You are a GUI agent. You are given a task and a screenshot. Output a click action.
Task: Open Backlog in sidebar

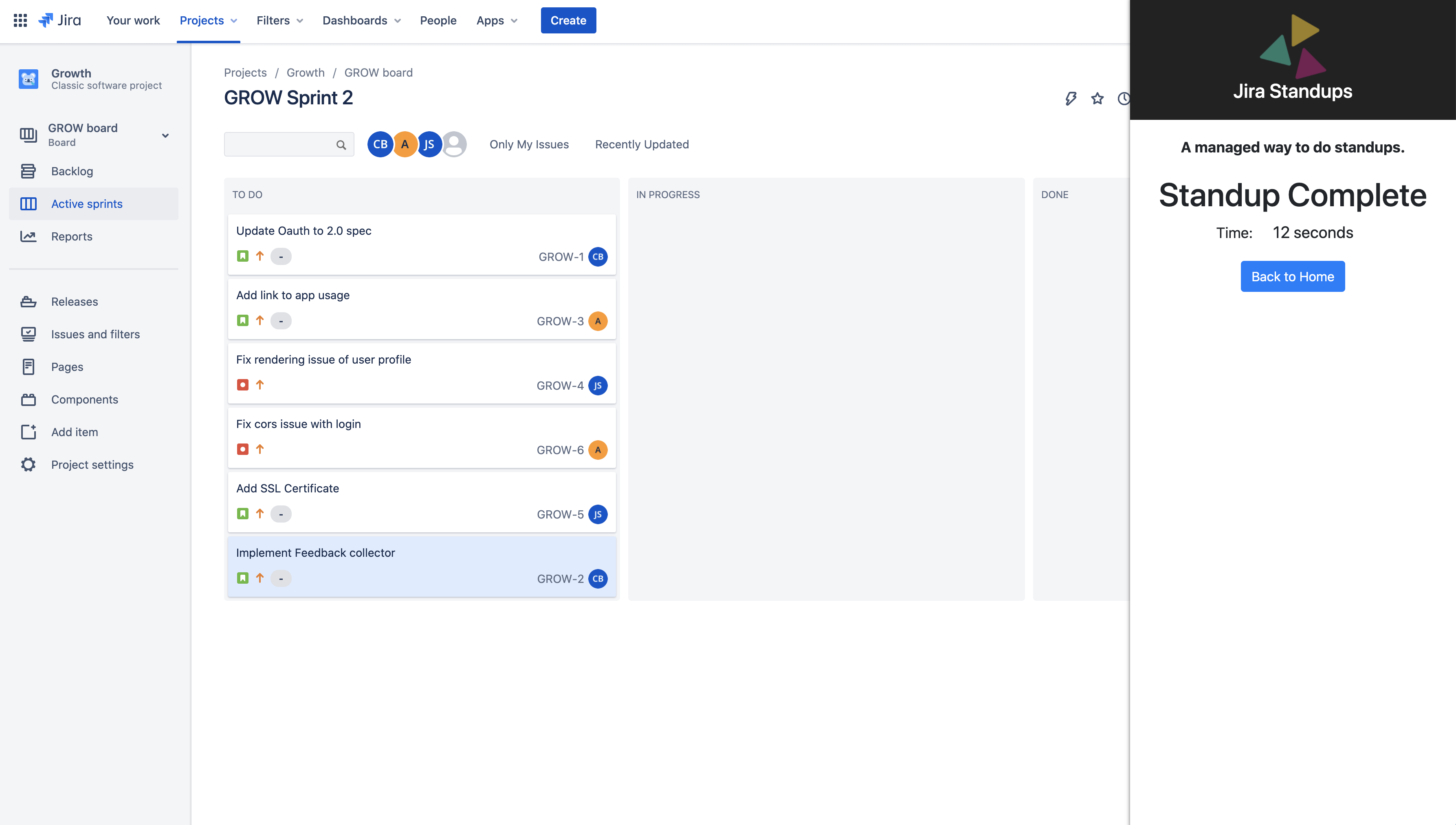tap(72, 171)
